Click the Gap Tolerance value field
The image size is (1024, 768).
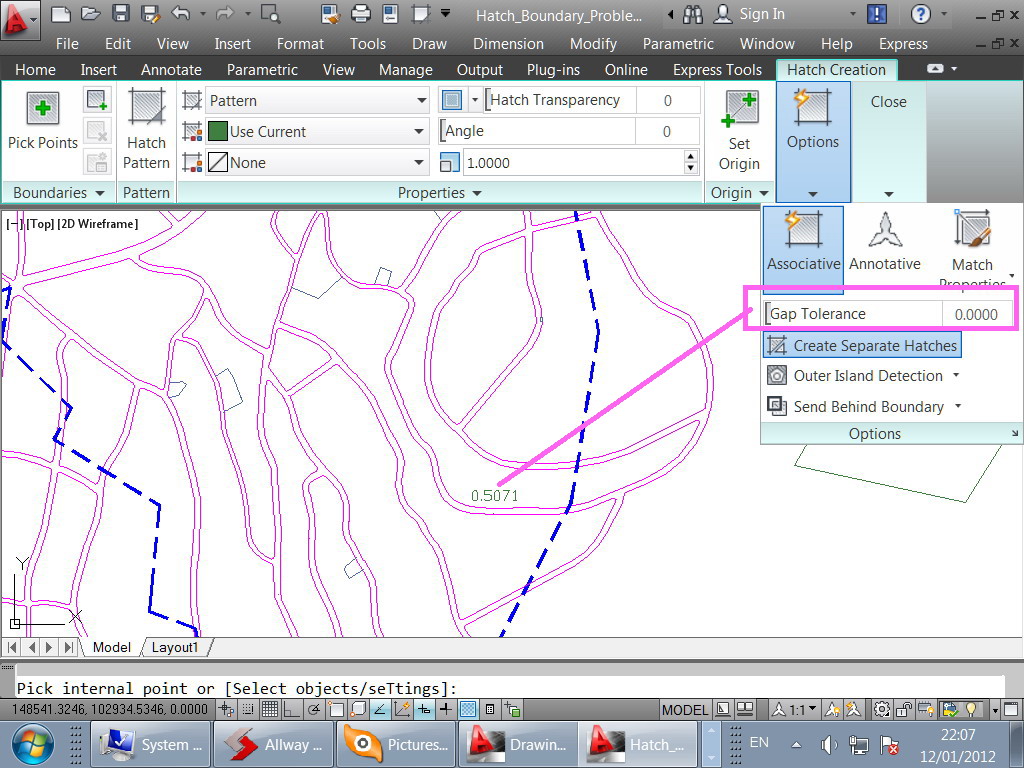point(976,314)
